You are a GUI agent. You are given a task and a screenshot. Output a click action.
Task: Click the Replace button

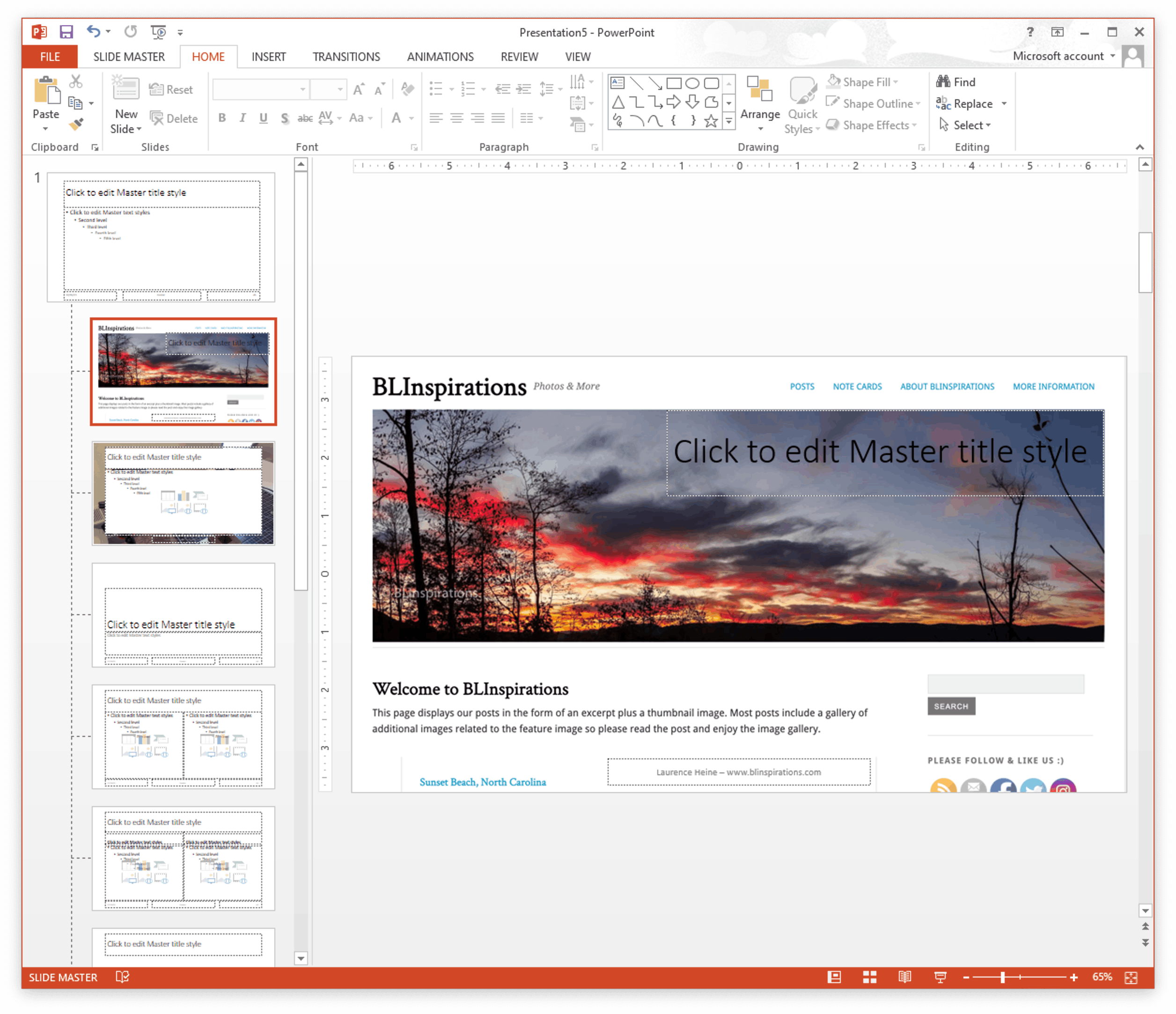(x=965, y=103)
